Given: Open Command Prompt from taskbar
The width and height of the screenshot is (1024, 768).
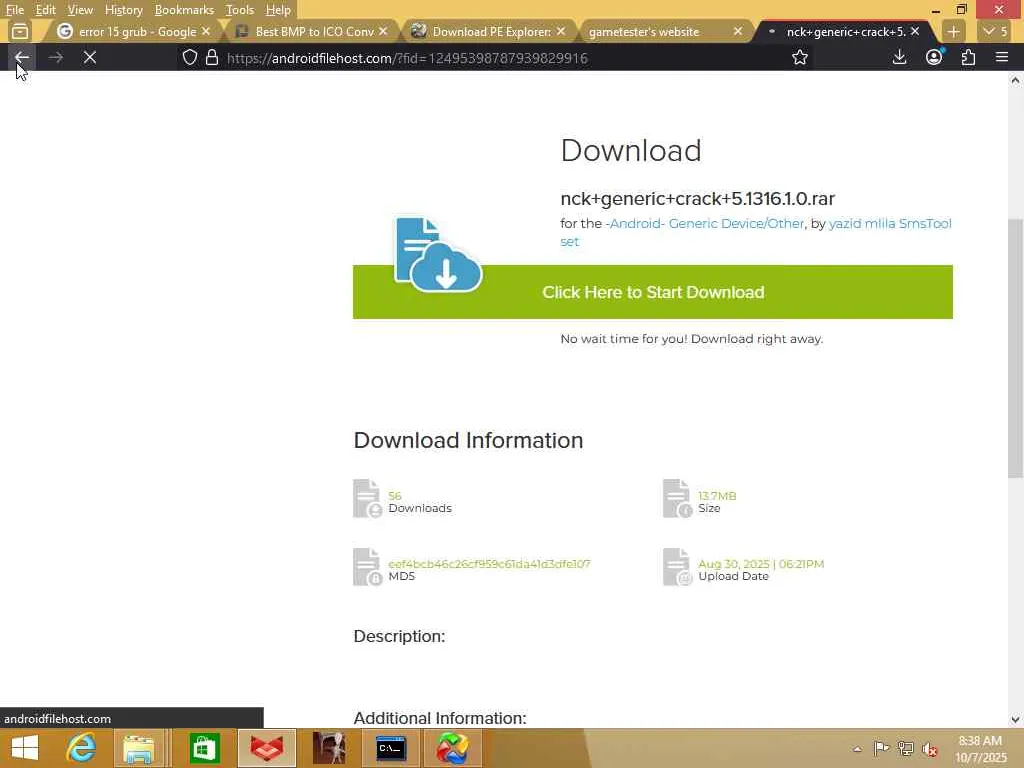Looking at the screenshot, I should 391,748.
